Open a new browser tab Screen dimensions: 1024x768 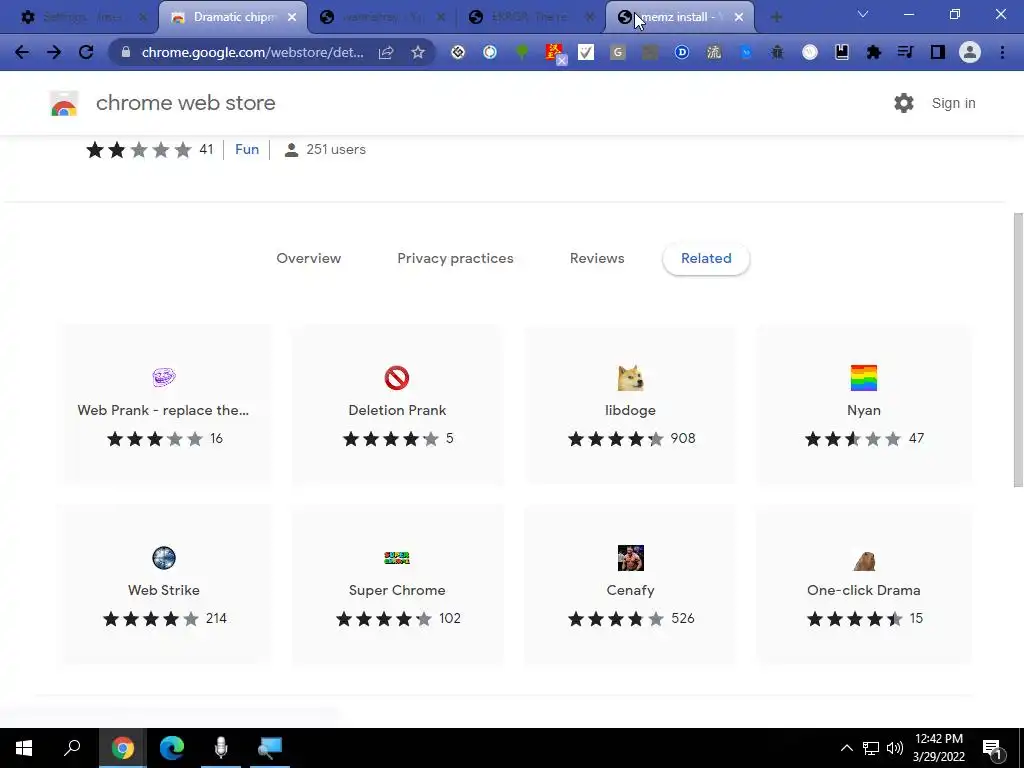tap(776, 18)
